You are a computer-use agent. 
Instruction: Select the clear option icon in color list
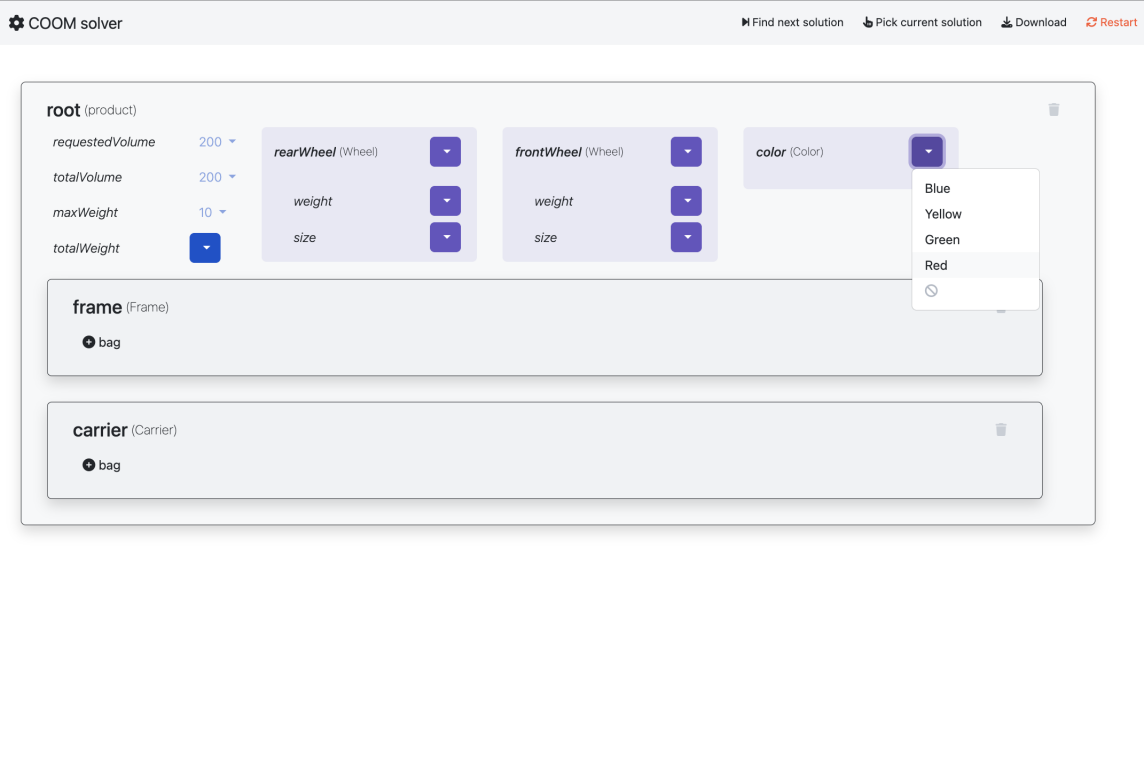pyautogui.click(x=931, y=291)
